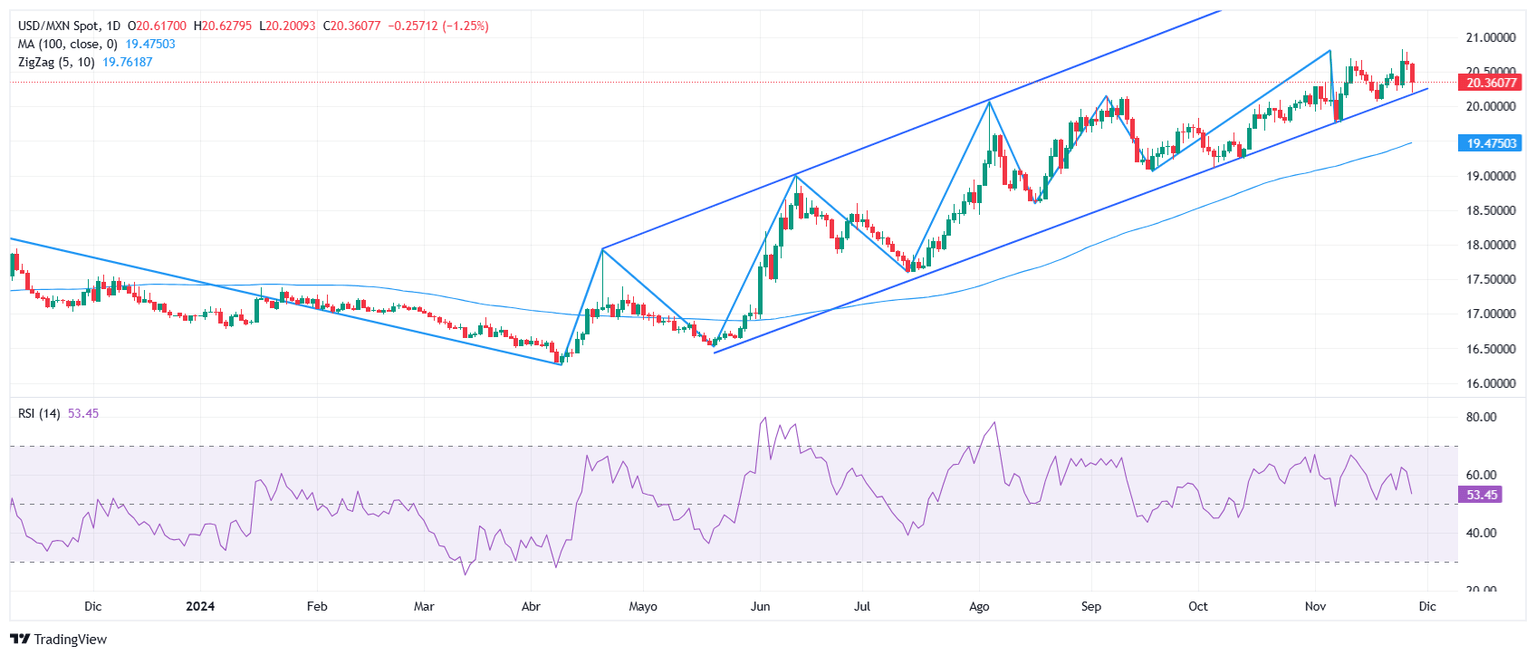Viewport: 1536px width, 657px height.
Task: Click the Feb label on time axis
Action: (x=318, y=606)
